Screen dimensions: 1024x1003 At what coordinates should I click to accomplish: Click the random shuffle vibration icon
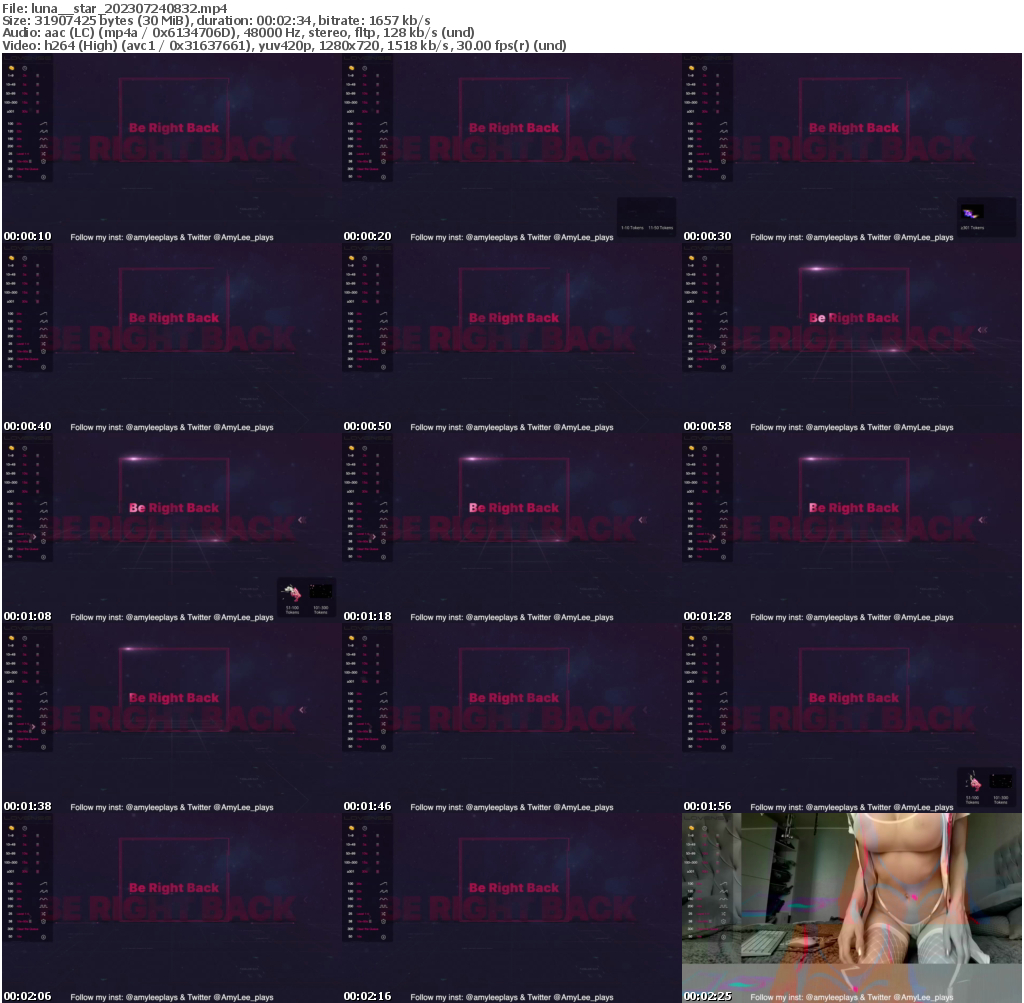tap(43, 153)
